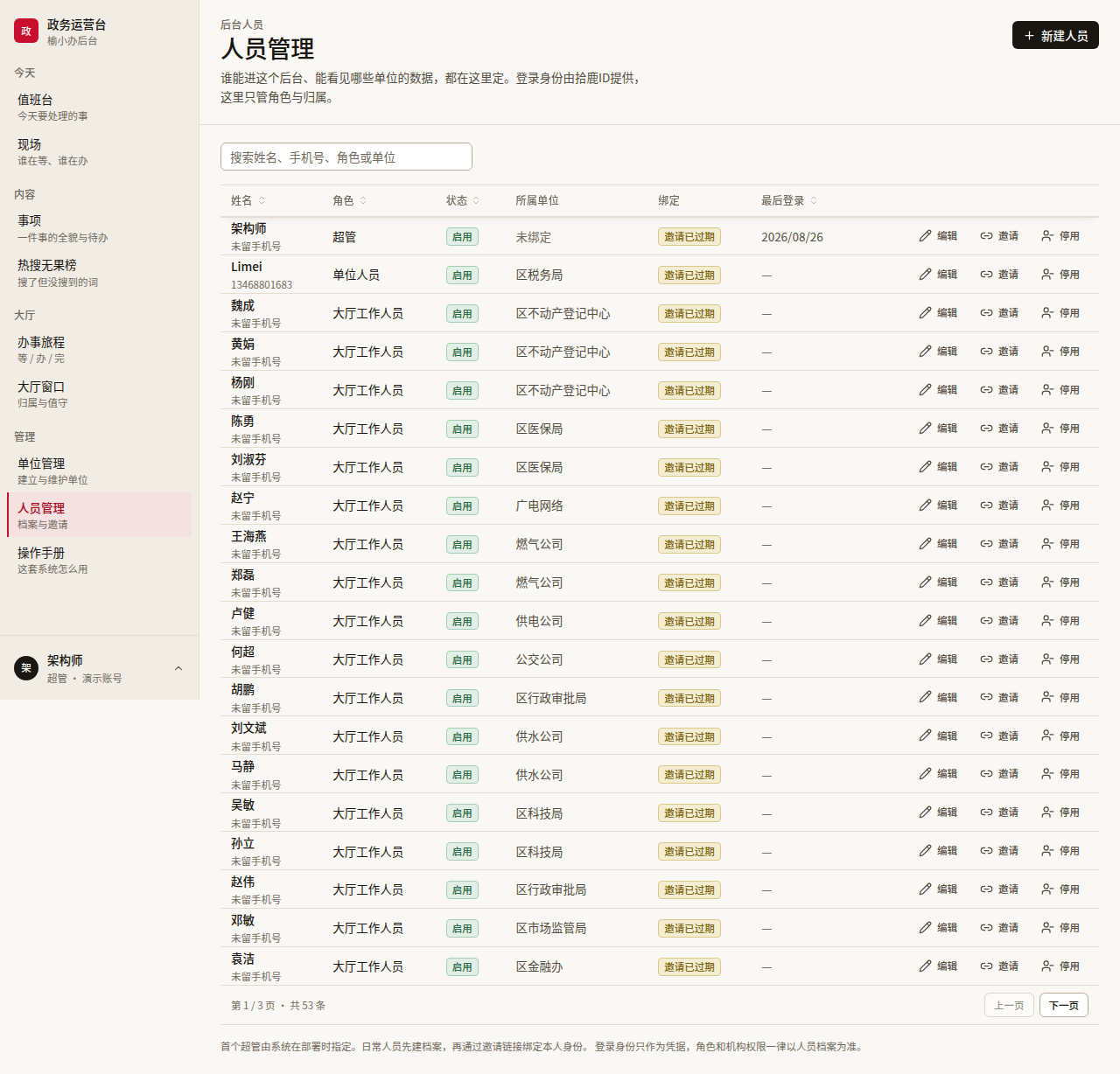Sort table by 状态 column

click(x=463, y=201)
